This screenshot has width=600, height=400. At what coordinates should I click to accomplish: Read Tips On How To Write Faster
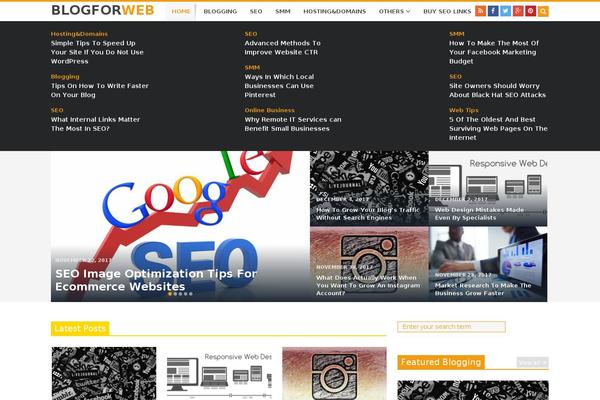click(99, 90)
